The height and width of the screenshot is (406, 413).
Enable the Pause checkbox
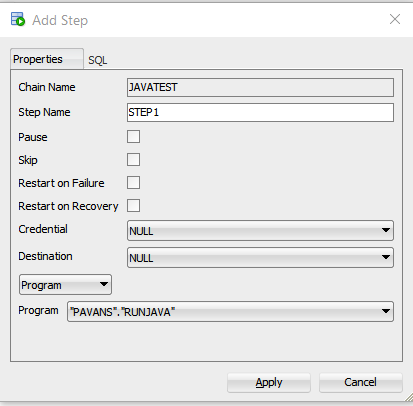[x=133, y=137]
